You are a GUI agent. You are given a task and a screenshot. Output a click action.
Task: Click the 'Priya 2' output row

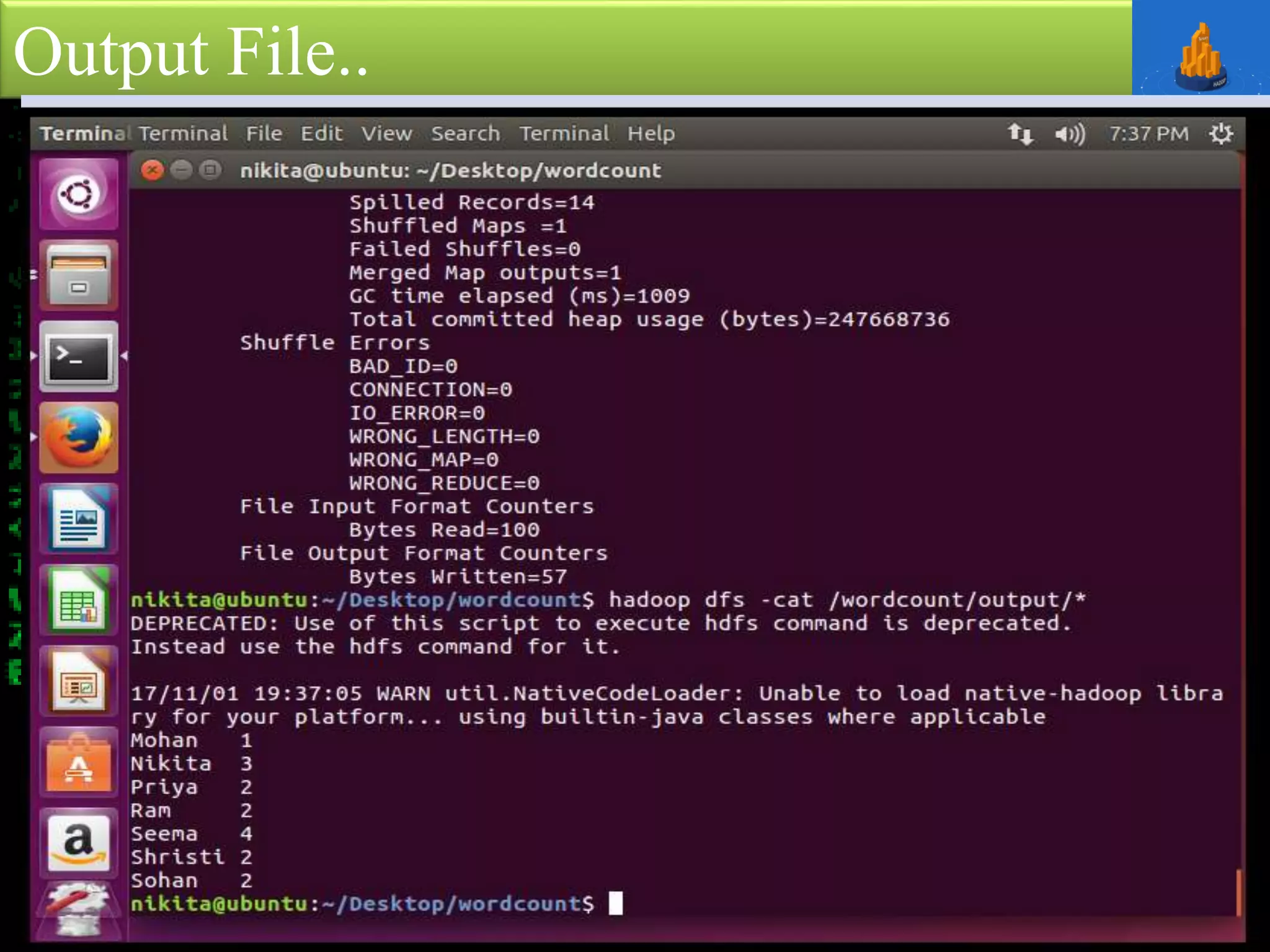coord(192,788)
